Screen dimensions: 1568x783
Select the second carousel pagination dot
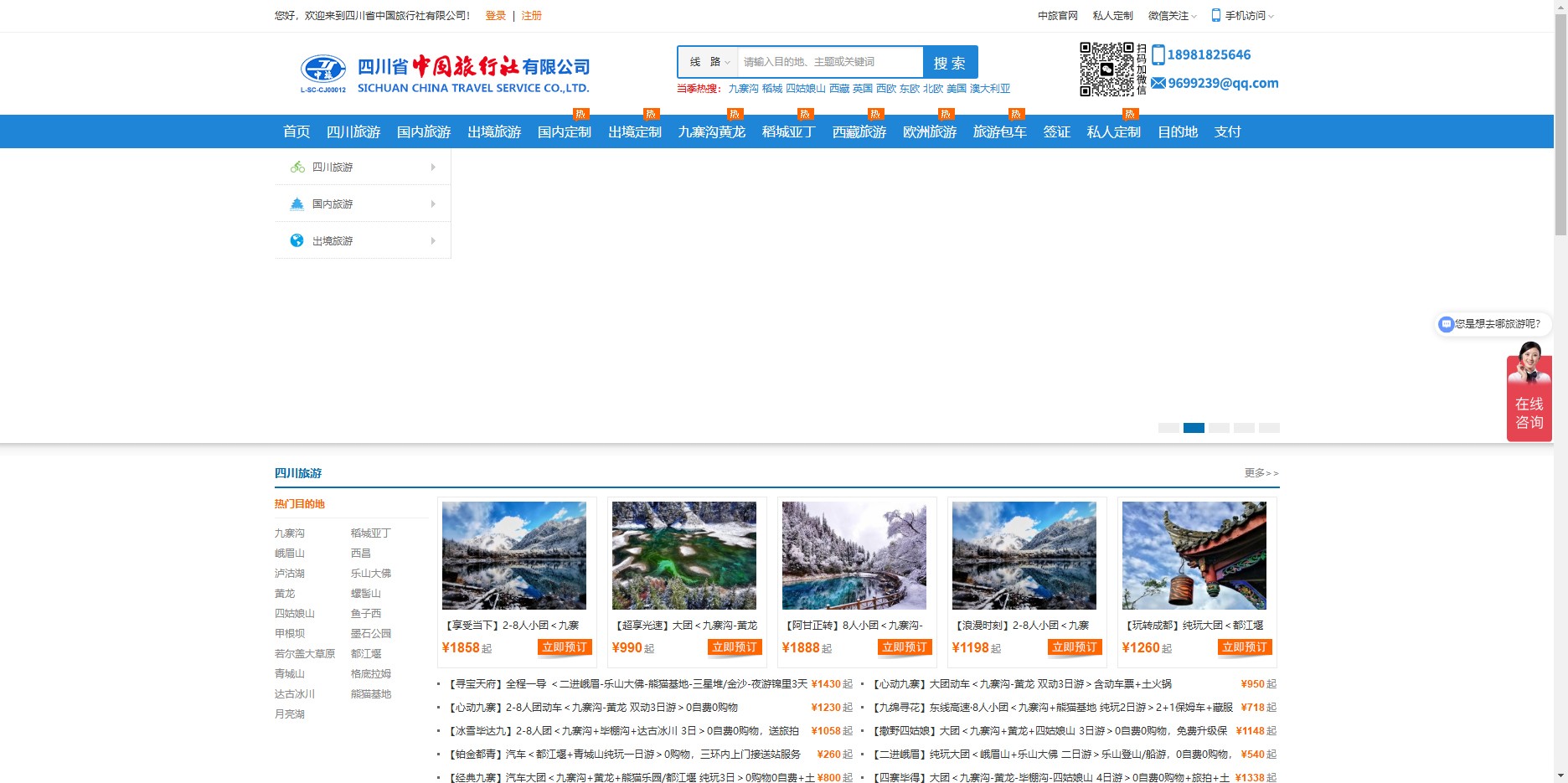[1194, 428]
